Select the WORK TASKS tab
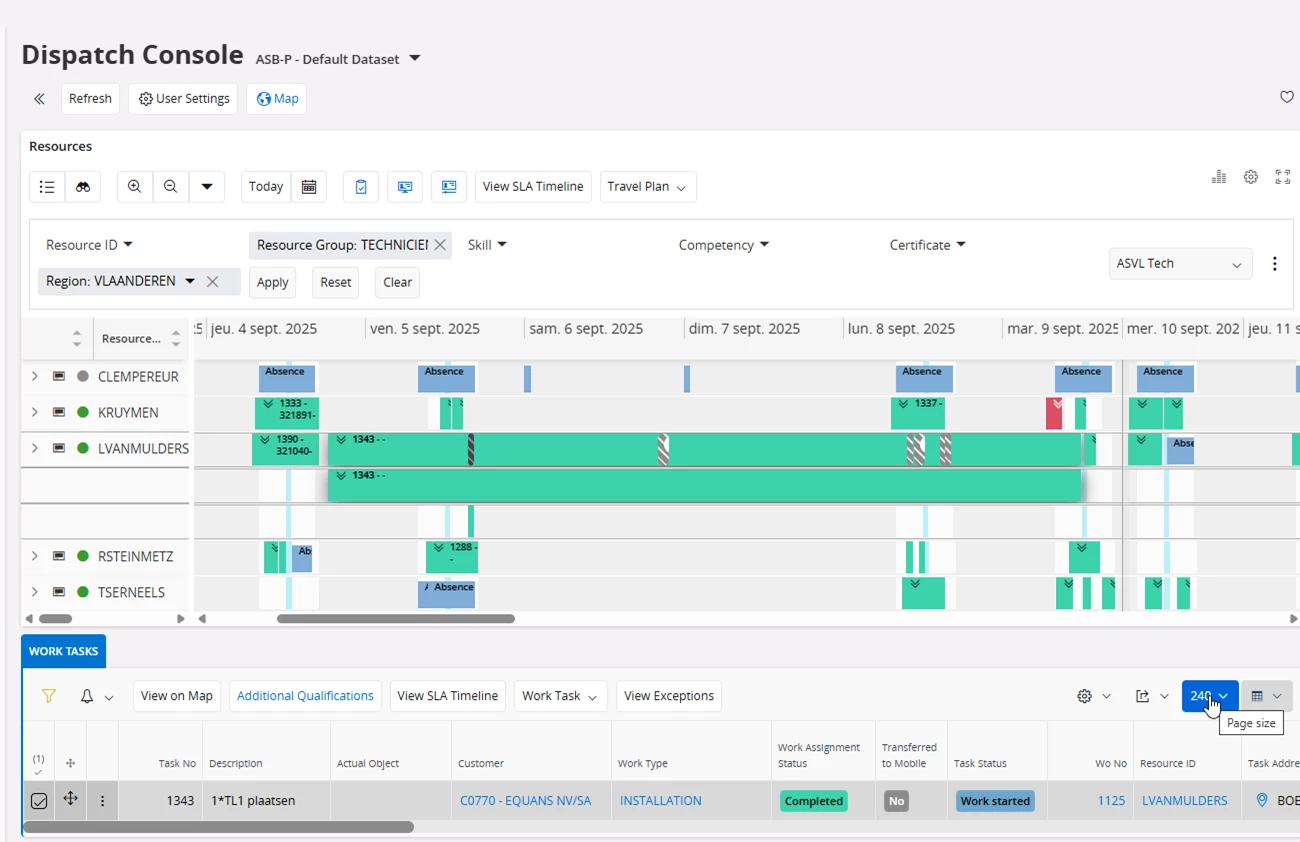Screen dimensions: 1300x842 64,651
